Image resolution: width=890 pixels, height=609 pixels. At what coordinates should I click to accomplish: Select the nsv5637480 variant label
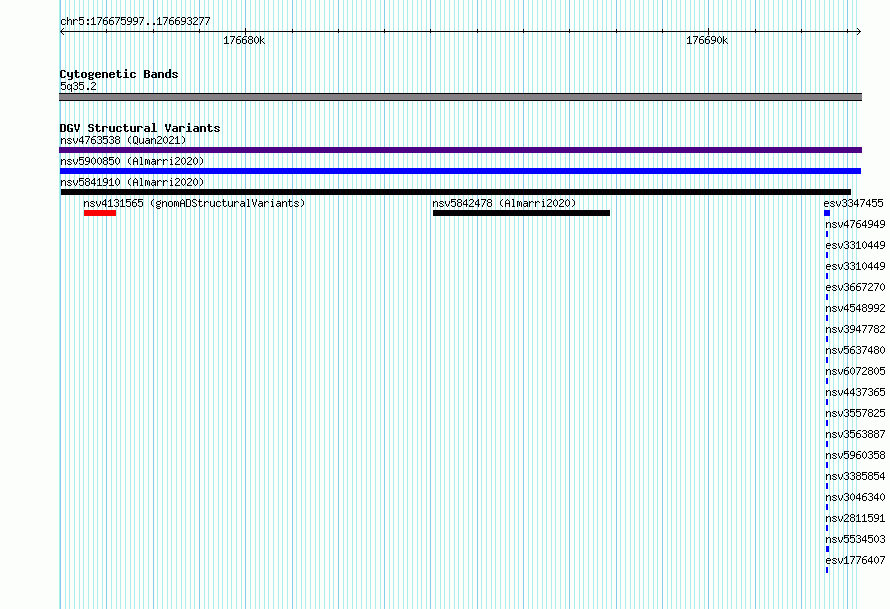[855, 350]
